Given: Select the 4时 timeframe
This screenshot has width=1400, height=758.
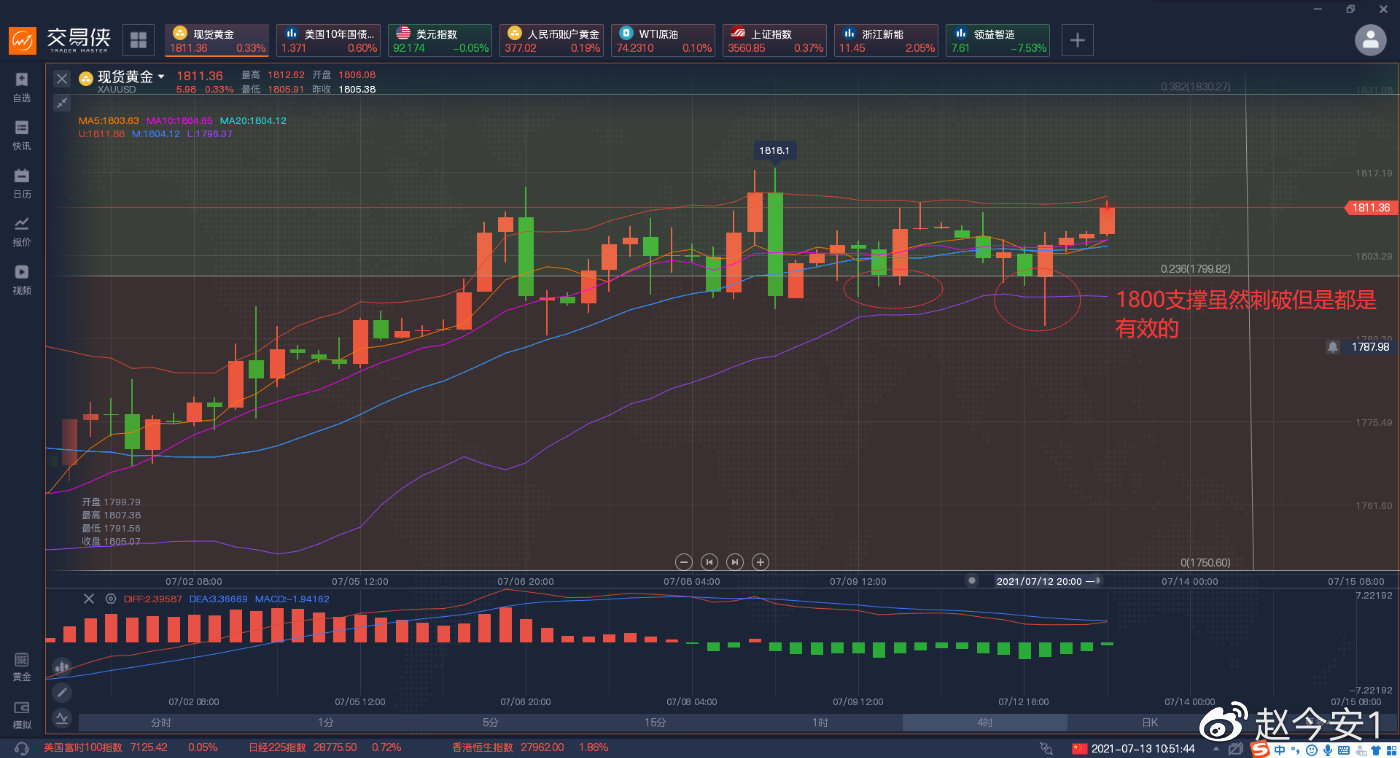Looking at the screenshot, I should pyautogui.click(x=985, y=723).
